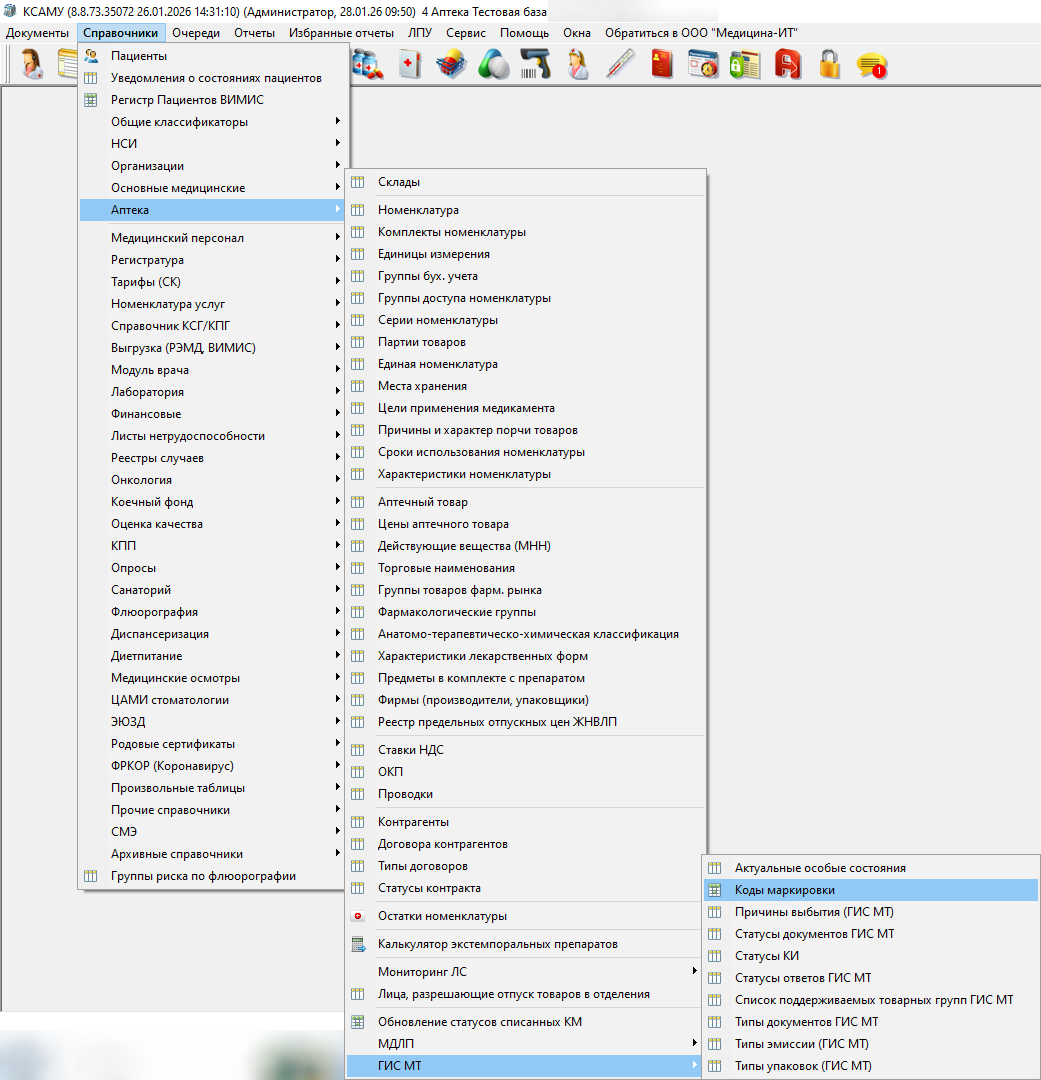The width and height of the screenshot is (1041, 1080).
Task: Open Остатки номенклатуры from Аптека submenu
Action: (442, 916)
